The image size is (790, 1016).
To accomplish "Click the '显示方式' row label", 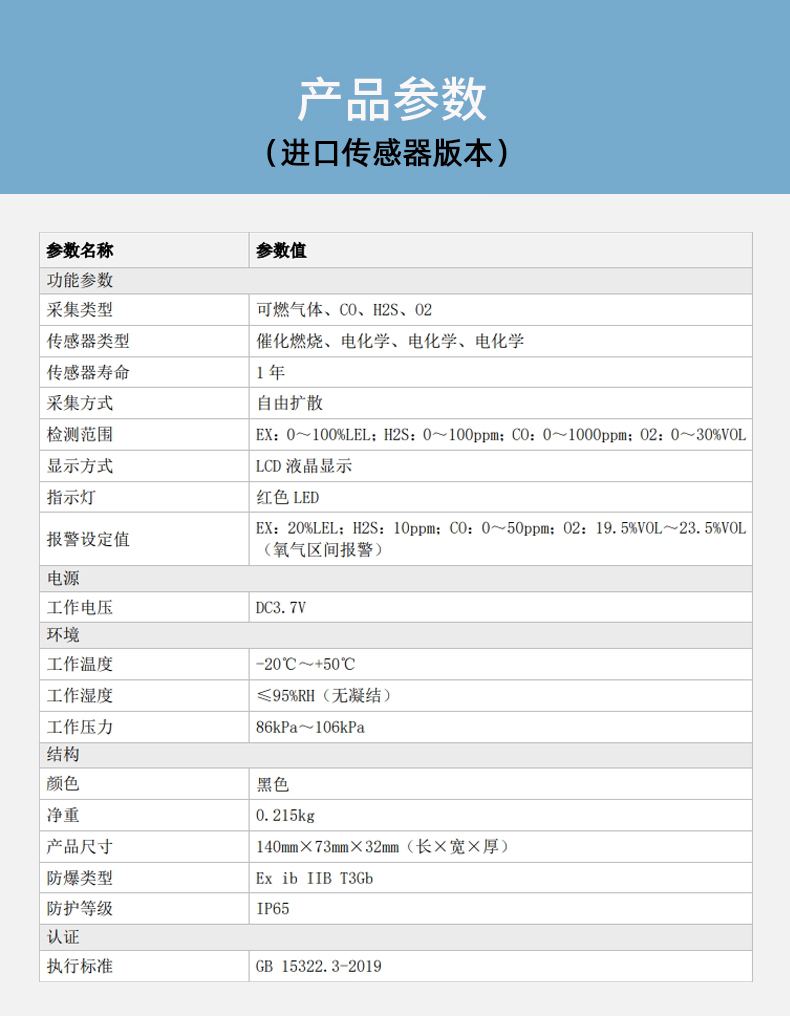I will (80, 465).
